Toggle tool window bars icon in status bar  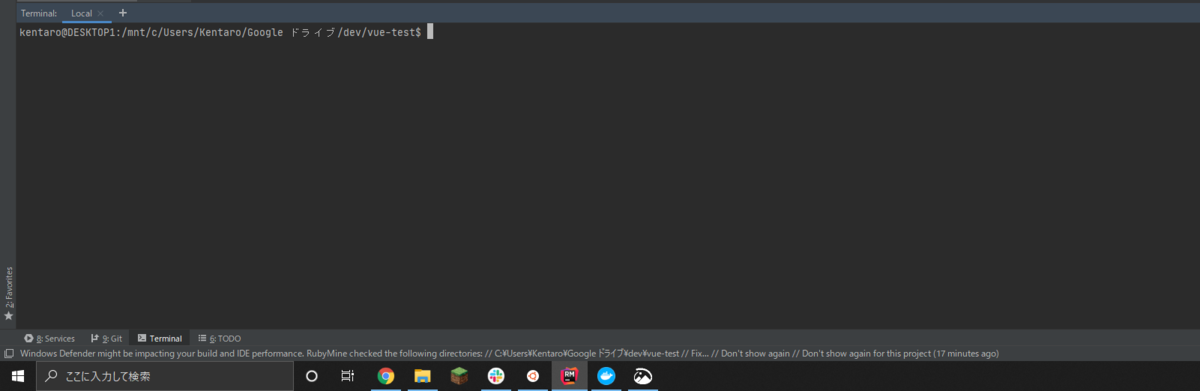[8, 354]
